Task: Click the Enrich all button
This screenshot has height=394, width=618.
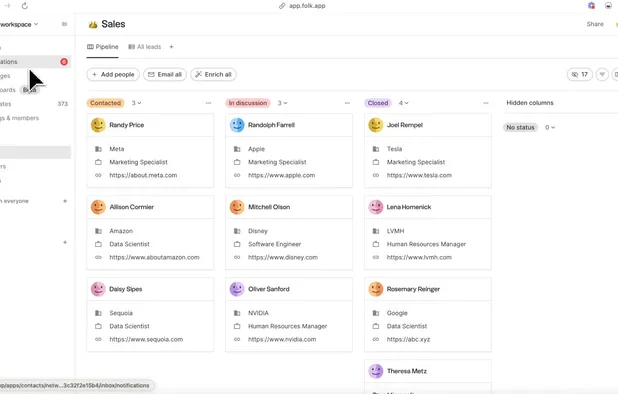Action: tap(213, 74)
